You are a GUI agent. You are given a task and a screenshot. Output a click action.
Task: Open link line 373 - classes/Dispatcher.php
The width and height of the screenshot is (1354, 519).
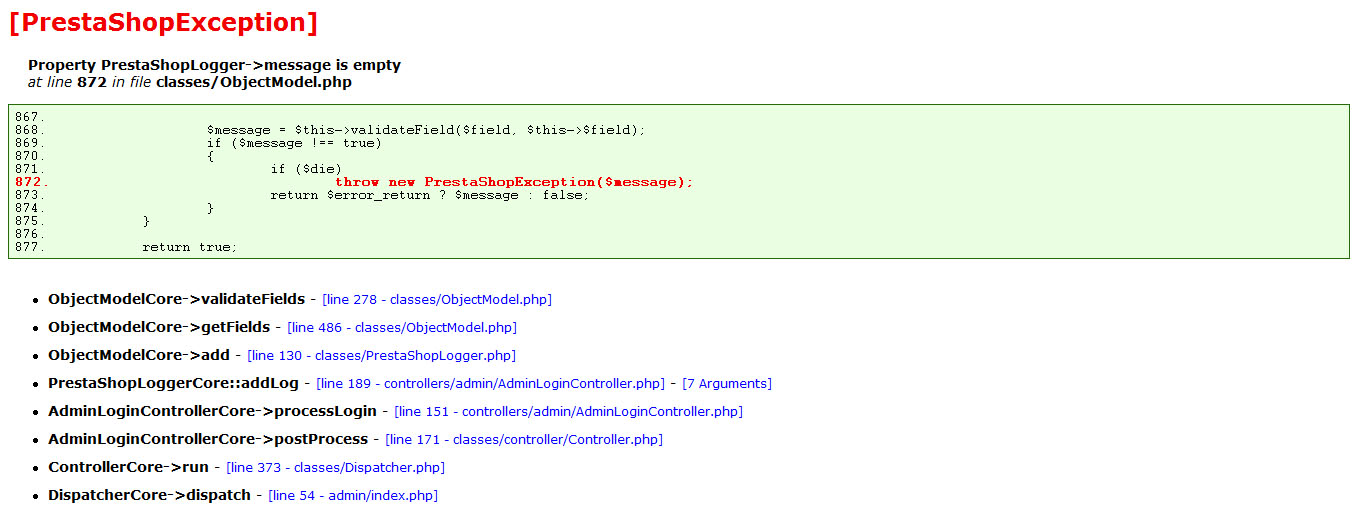(336, 467)
